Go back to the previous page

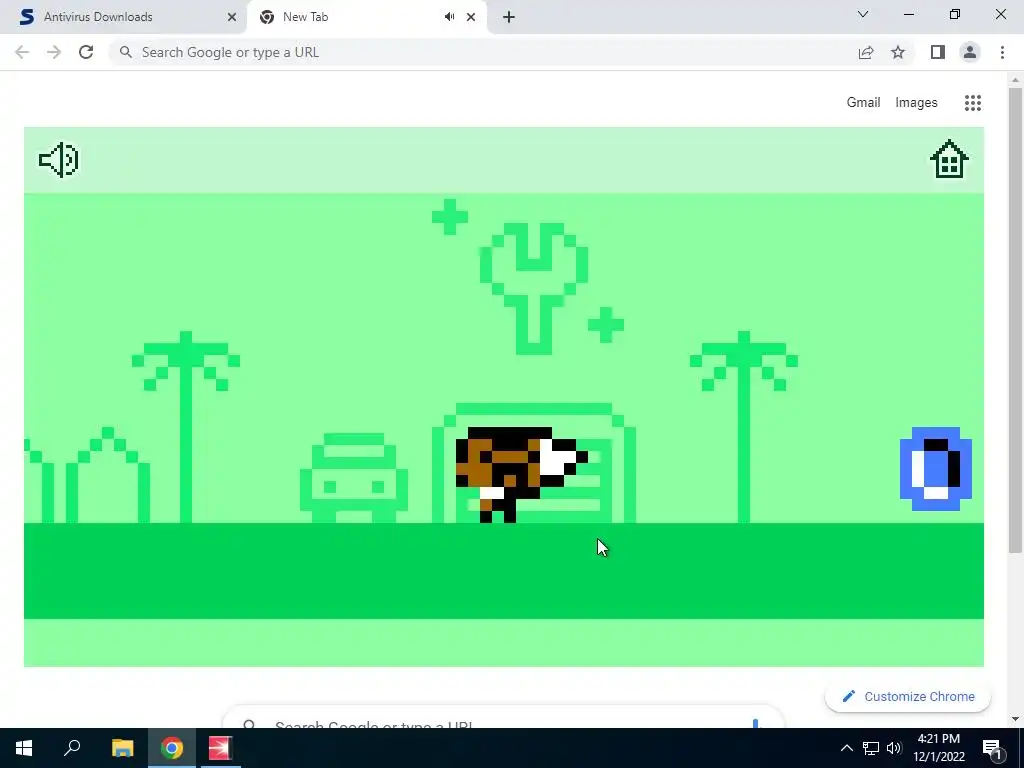click(x=22, y=52)
